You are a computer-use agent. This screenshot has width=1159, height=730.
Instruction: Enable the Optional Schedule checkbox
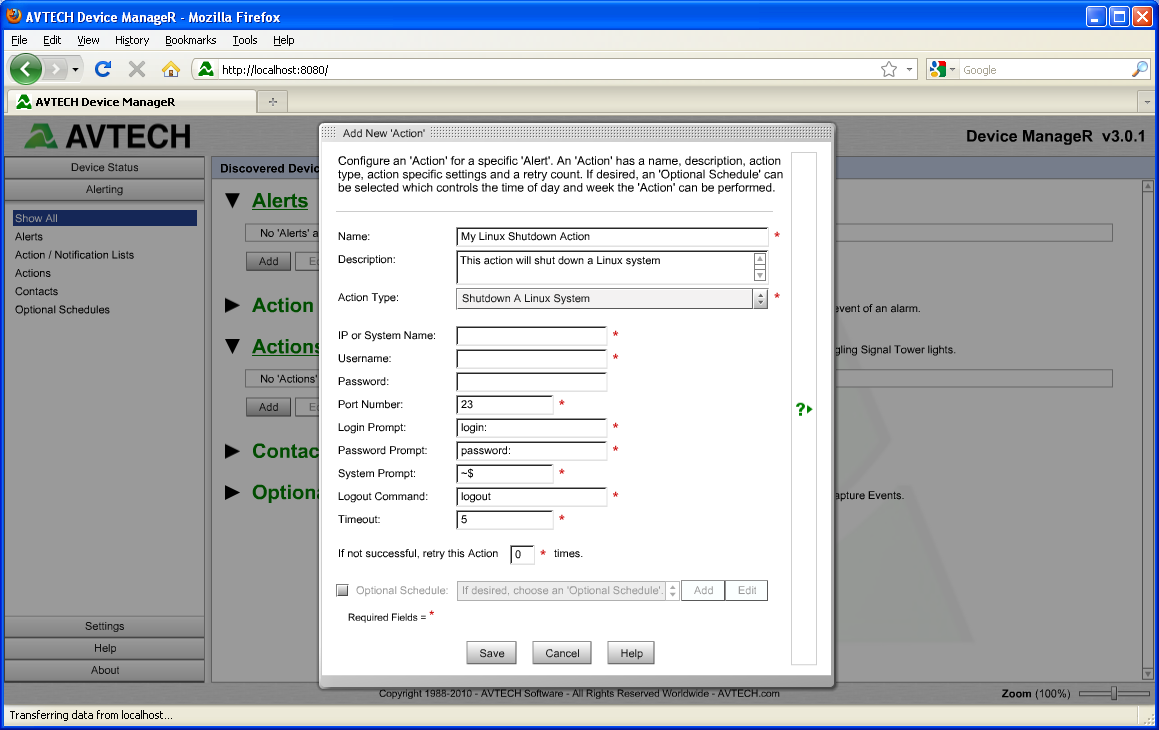(x=342, y=590)
